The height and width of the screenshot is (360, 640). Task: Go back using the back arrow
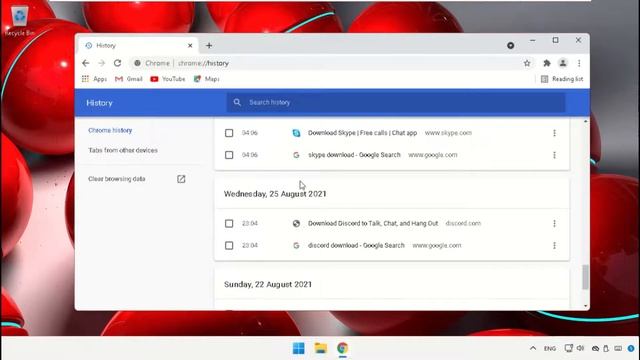tap(85, 63)
